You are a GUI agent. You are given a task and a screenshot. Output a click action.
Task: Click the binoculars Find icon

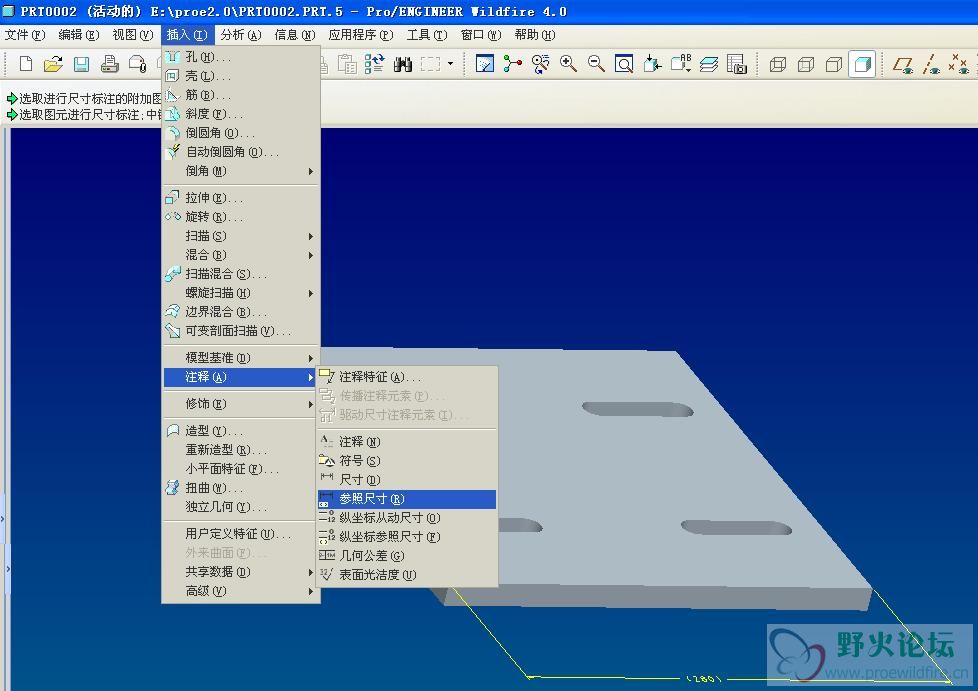[402, 64]
